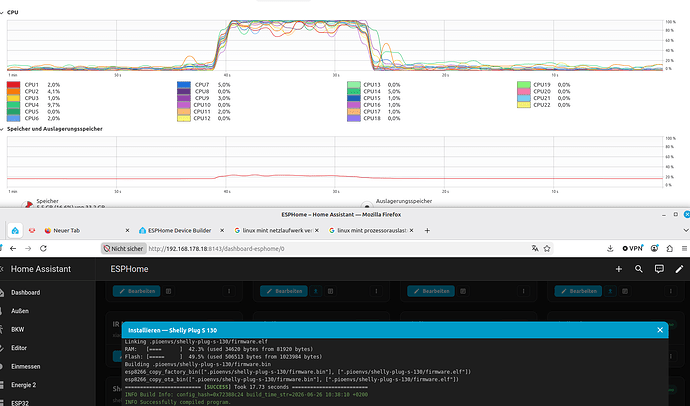Click the translate page icon in address bar
The width and height of the screenshot is (690, 406).
click(535, 249)
